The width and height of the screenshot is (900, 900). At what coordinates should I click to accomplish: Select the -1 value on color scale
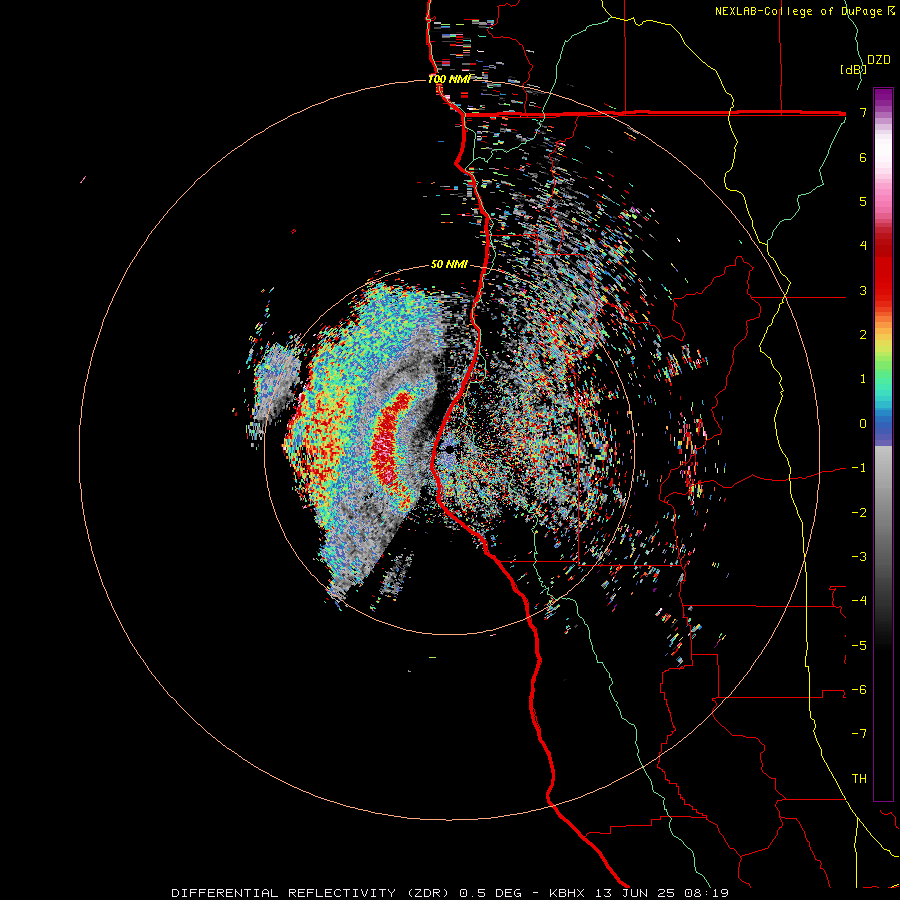click(859, 468)
